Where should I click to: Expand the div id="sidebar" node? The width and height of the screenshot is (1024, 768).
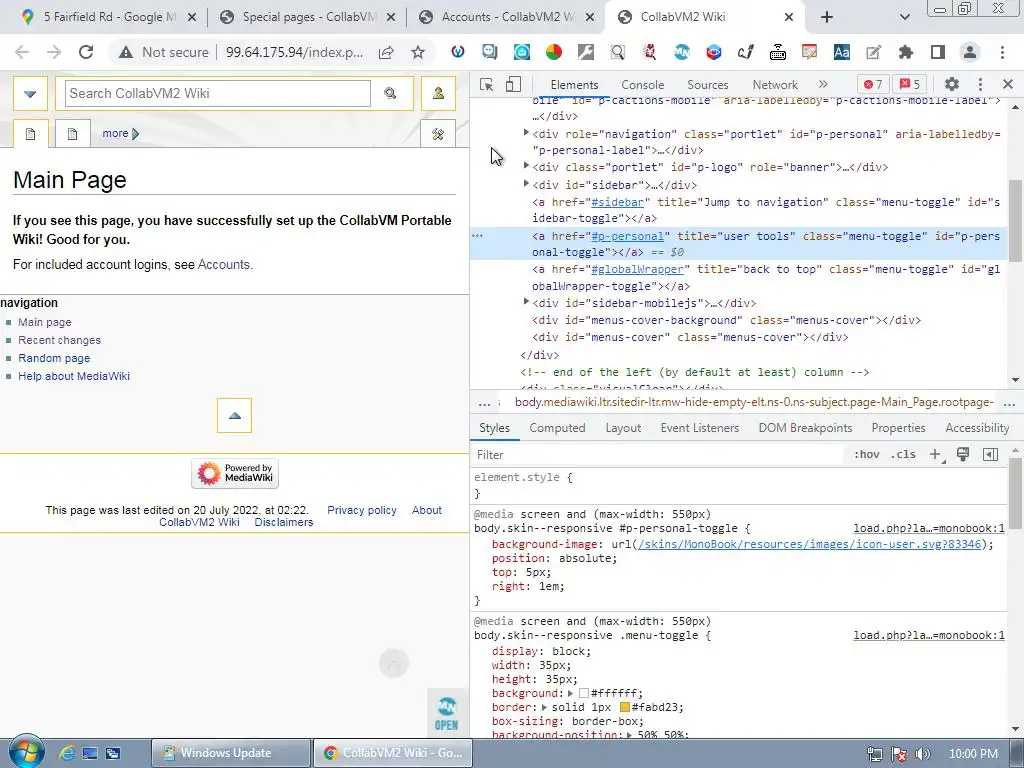coord(526,184)
